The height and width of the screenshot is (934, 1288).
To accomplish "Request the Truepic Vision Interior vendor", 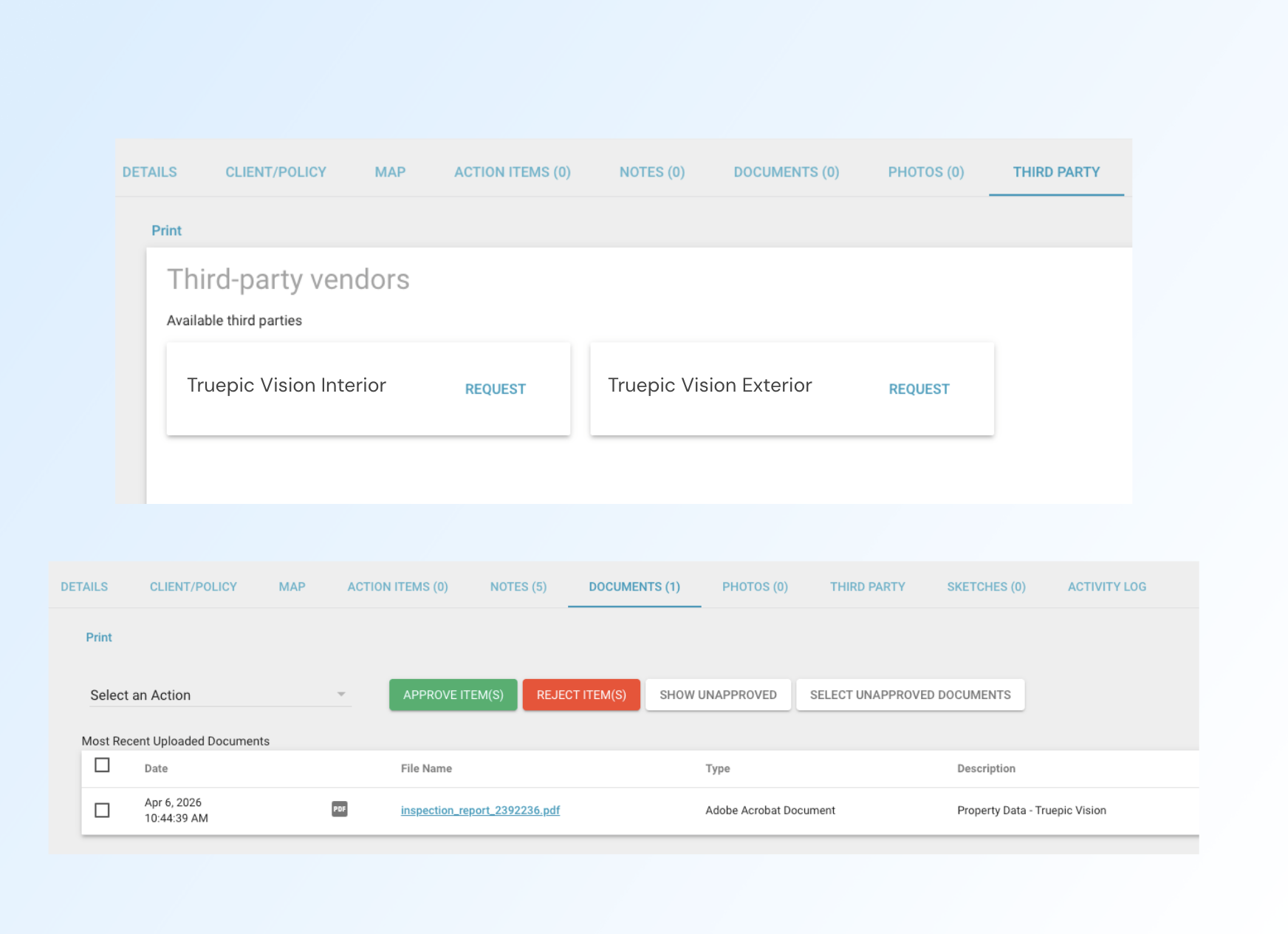I will coord(495,389).
